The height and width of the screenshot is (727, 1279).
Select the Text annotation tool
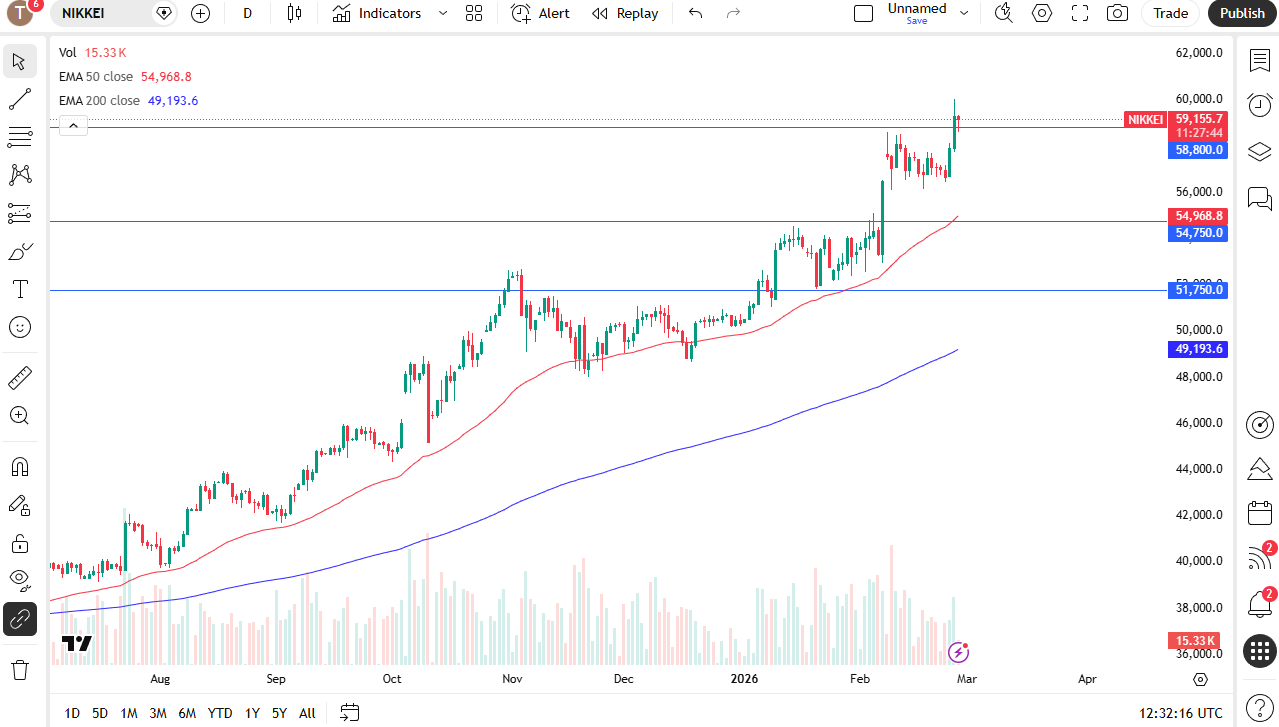[x=19, y=289]
